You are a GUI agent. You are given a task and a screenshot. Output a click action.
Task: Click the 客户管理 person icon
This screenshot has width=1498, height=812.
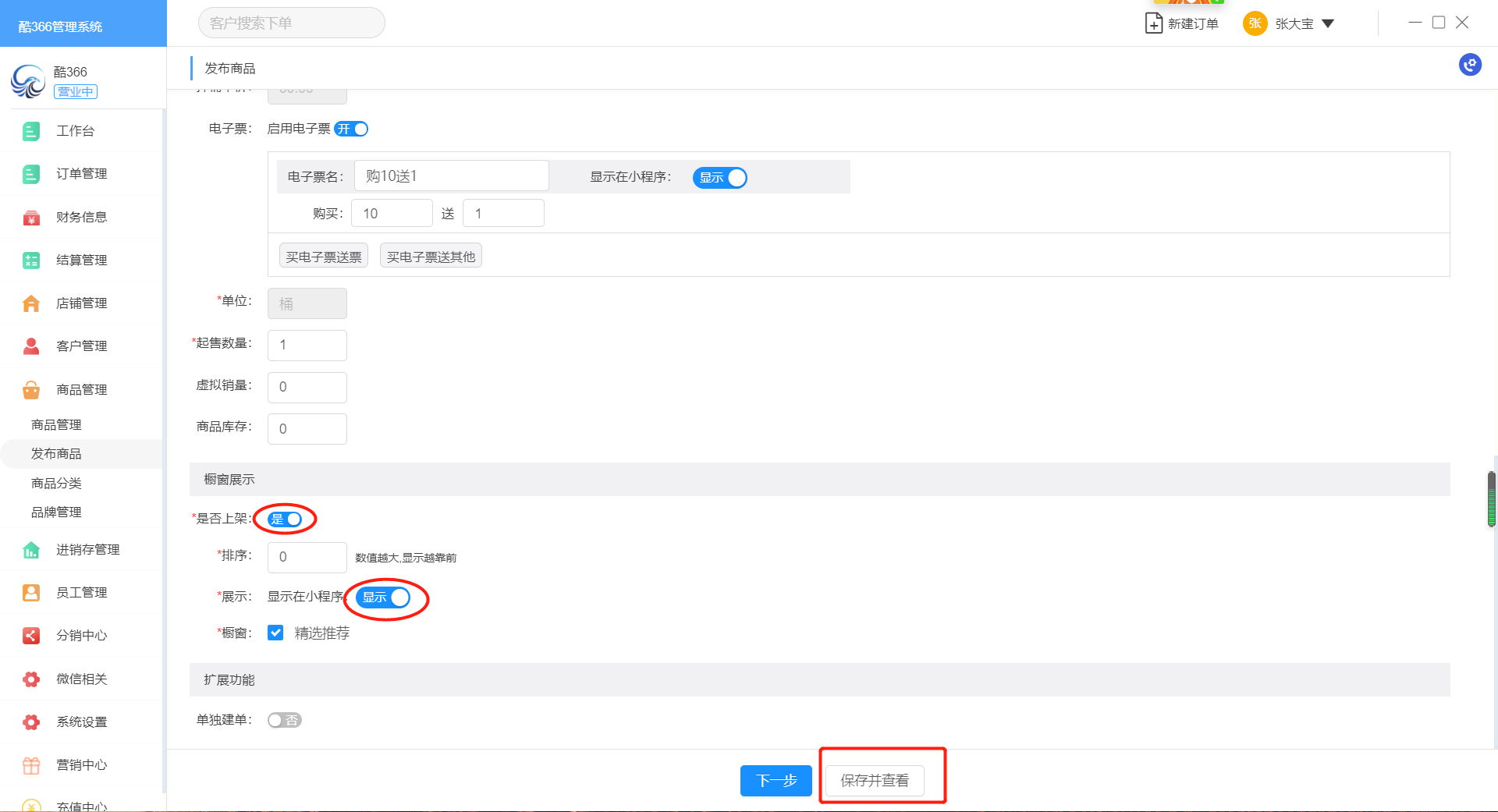tap(31, 346)
